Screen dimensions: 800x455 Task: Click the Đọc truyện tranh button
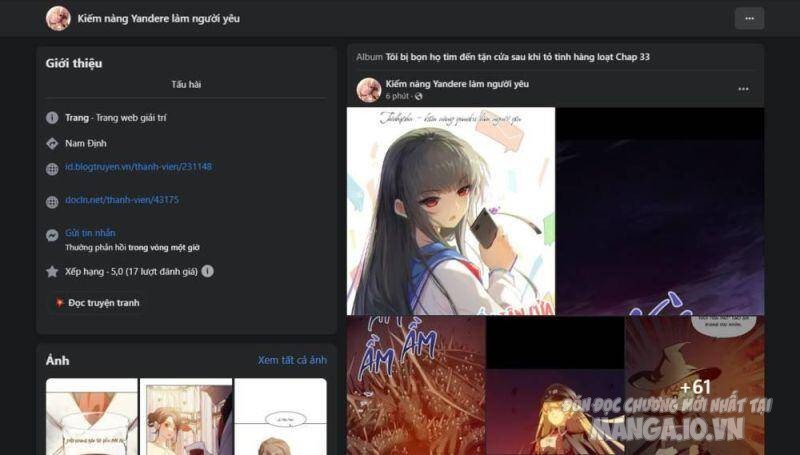(97, 303)
